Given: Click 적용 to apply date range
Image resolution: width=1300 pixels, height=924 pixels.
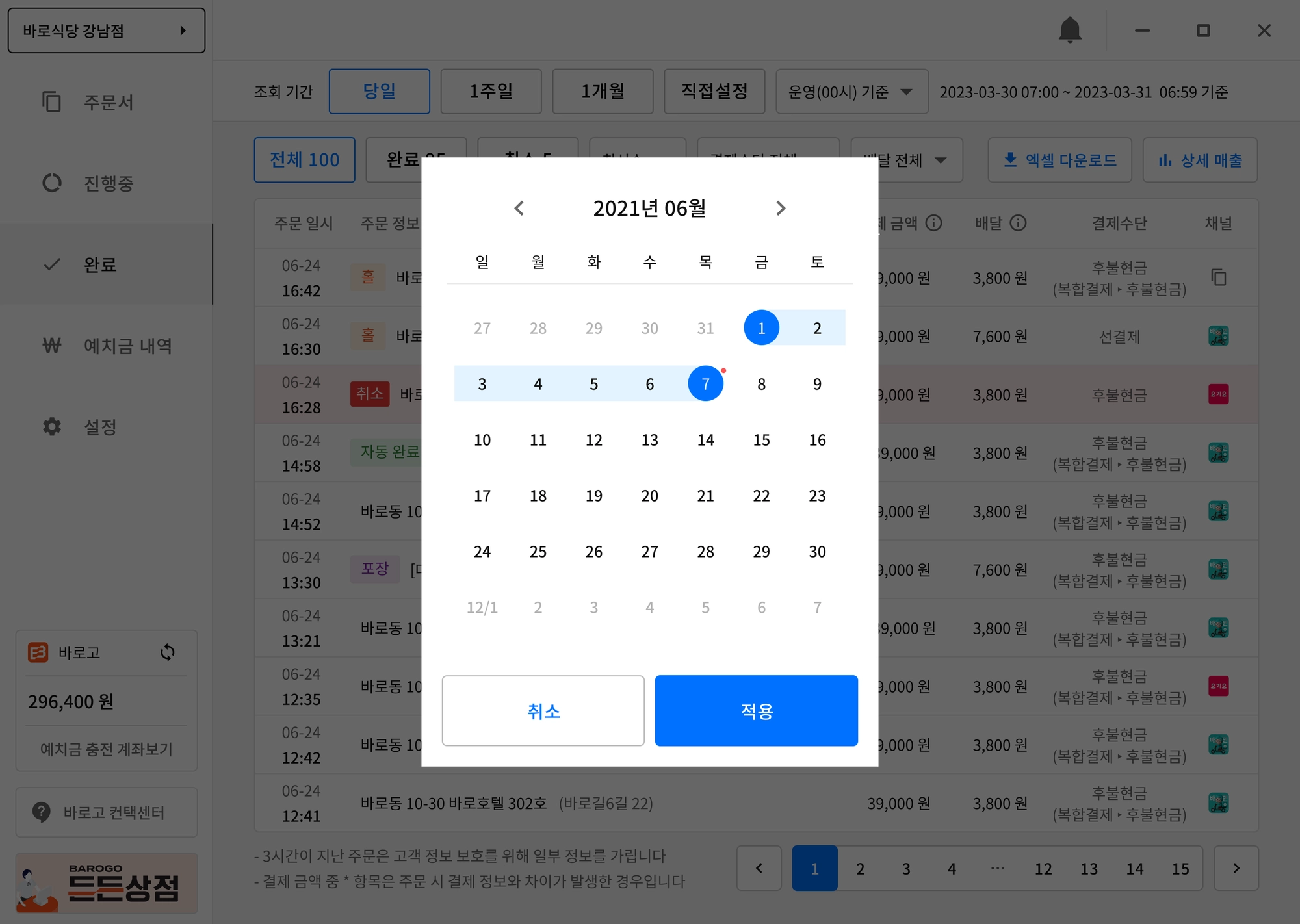Looking at the screenshot, I should click(756, 711).
